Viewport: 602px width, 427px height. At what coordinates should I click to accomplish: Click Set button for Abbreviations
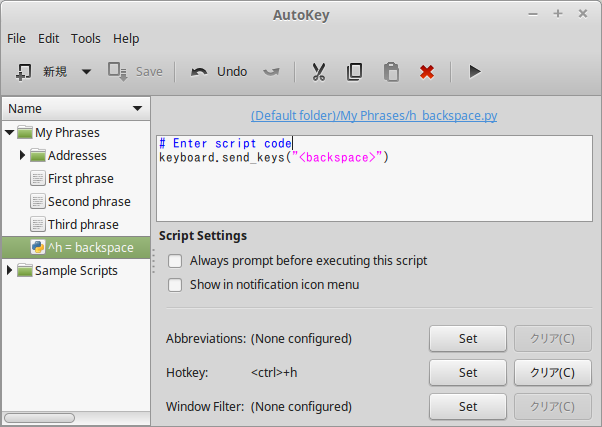[x=468, y=339]
